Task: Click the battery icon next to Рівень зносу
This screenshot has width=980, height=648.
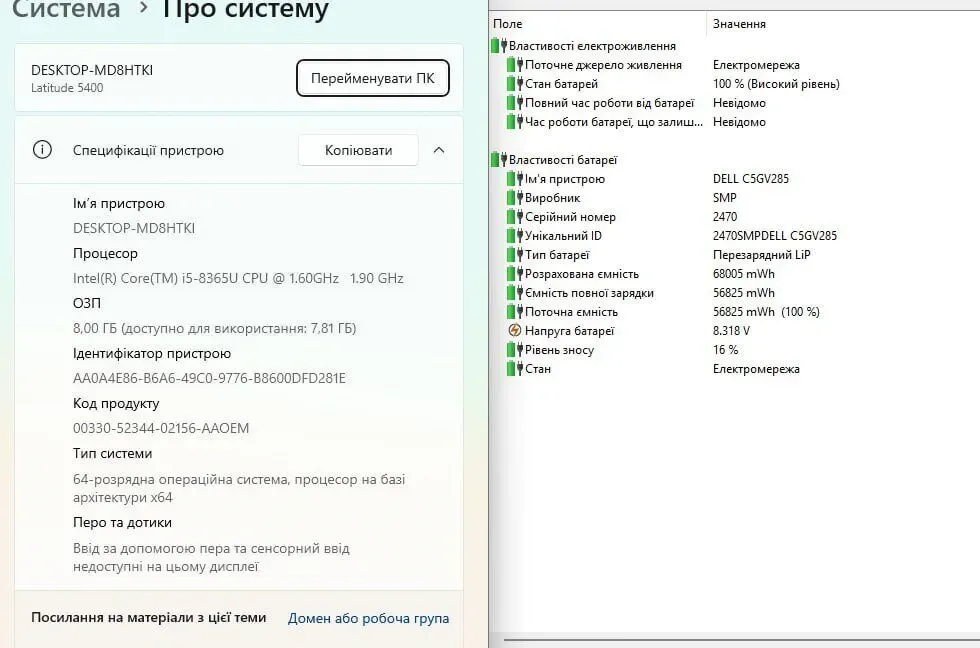Action: 515,350
